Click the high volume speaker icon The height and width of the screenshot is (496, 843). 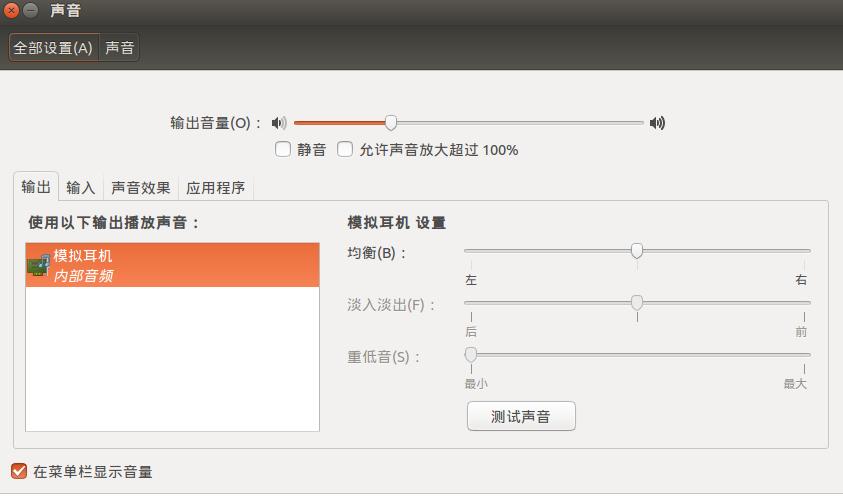[657, 123]
